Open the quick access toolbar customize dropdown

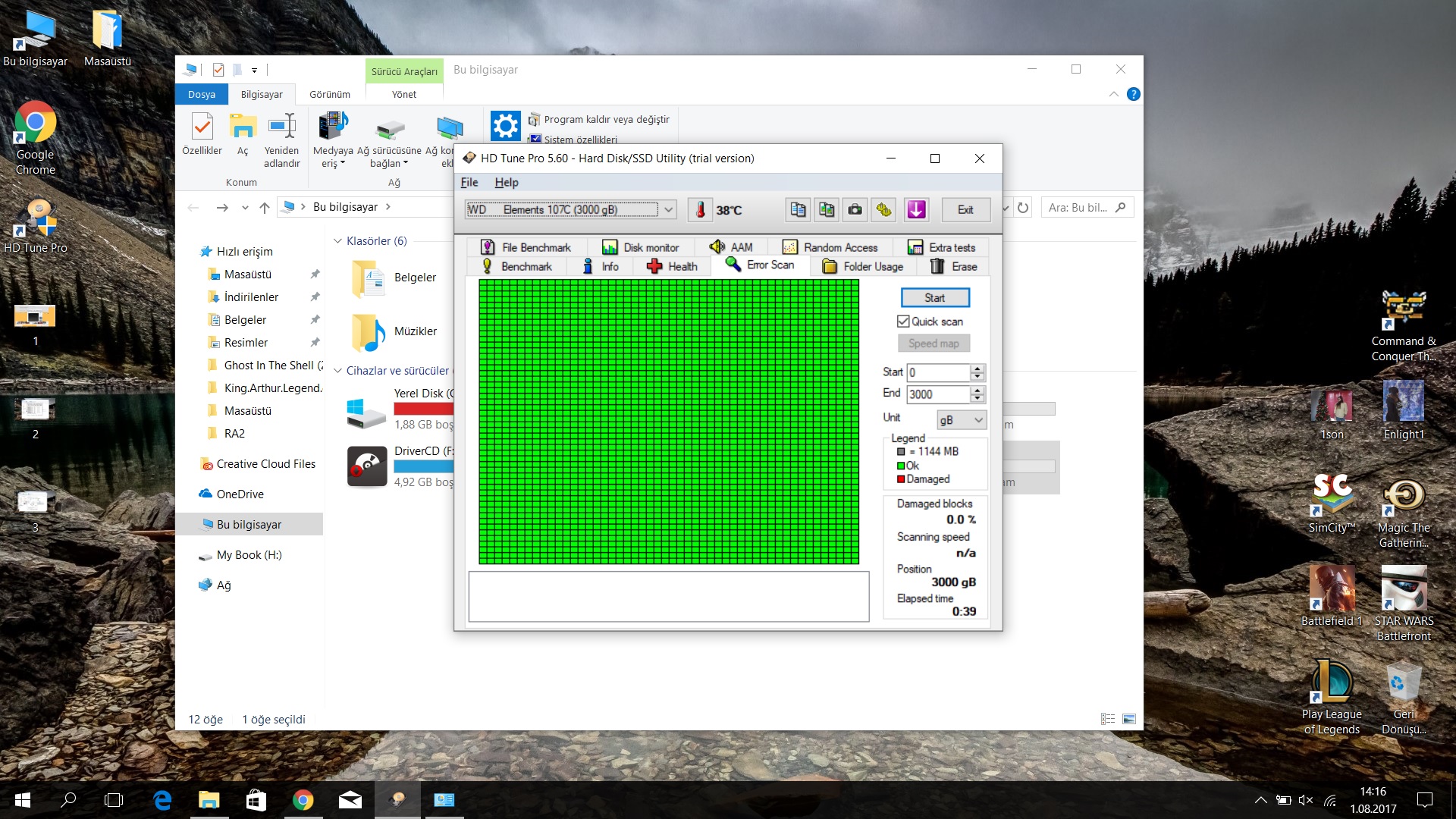tap(254, 71)
